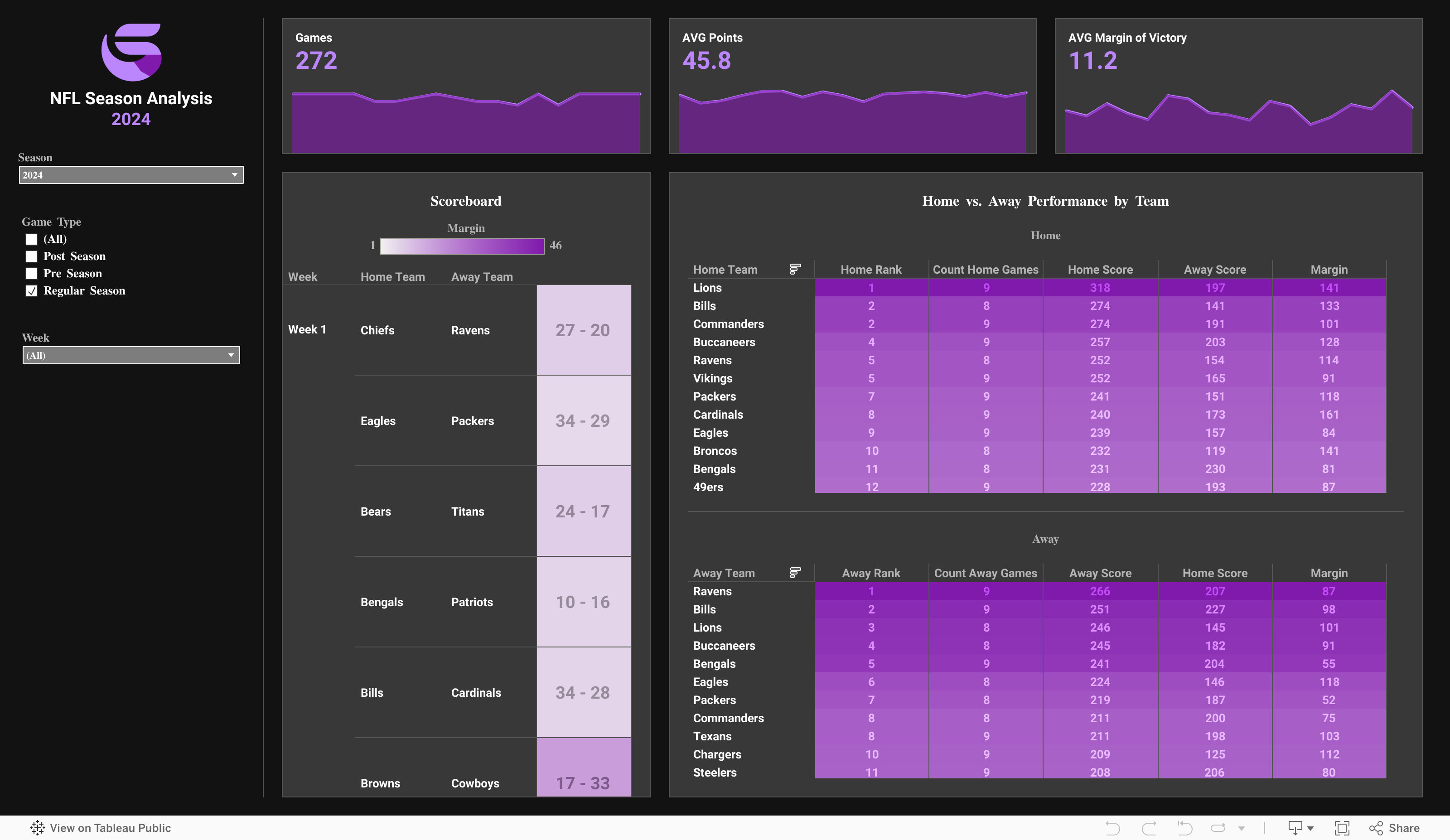1450x840 pixels.
Task: Sort Home Team column using sort icon
Action: click(795, 269)
